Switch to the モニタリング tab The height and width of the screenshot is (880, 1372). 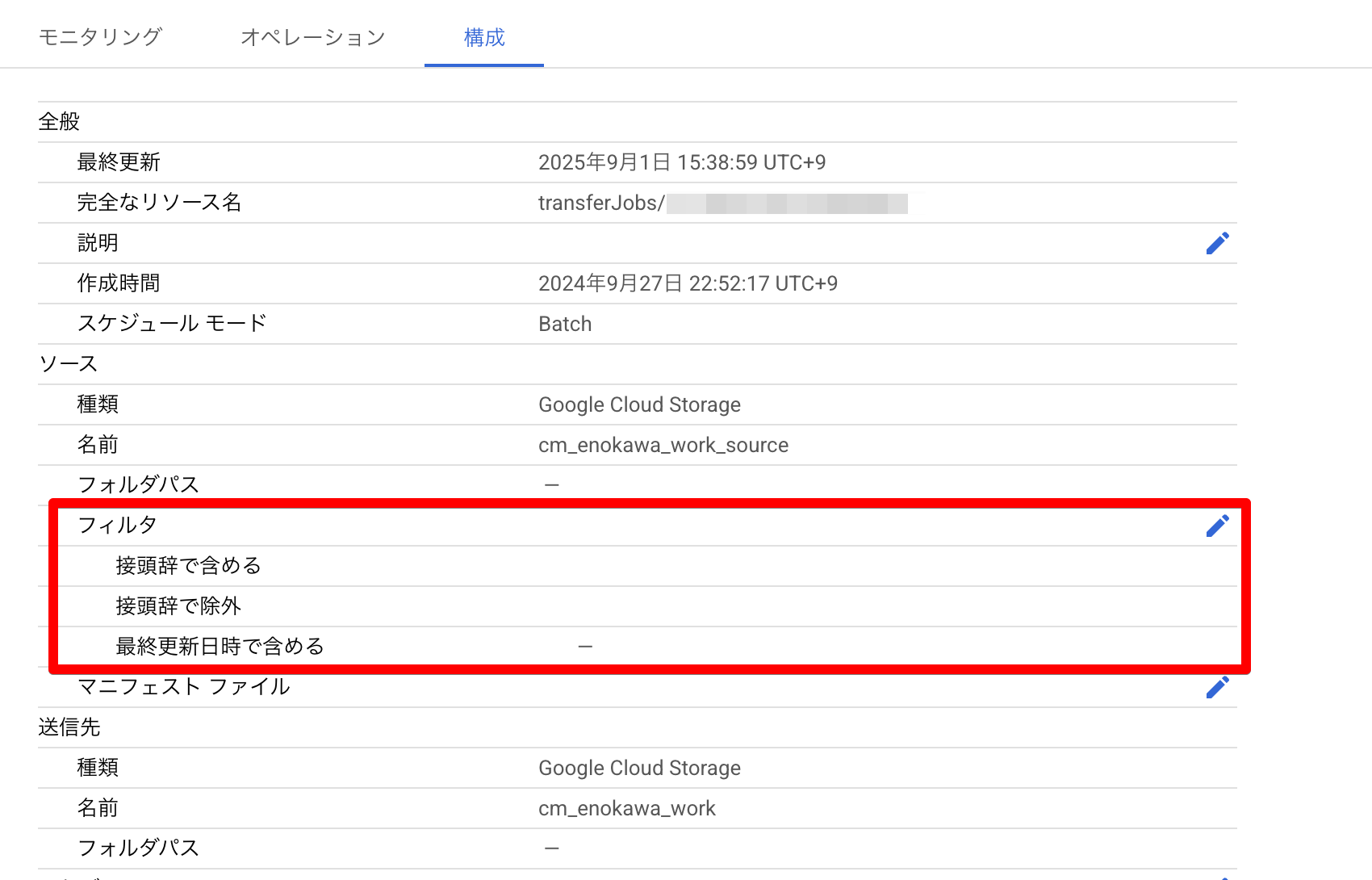101,37
